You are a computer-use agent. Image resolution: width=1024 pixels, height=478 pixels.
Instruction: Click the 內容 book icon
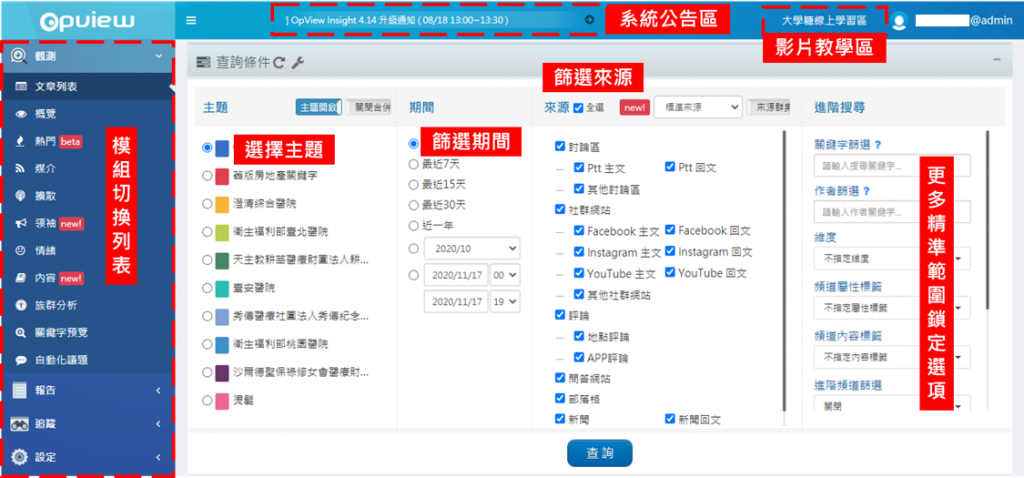pyautogui.click(x=21, y=278)
